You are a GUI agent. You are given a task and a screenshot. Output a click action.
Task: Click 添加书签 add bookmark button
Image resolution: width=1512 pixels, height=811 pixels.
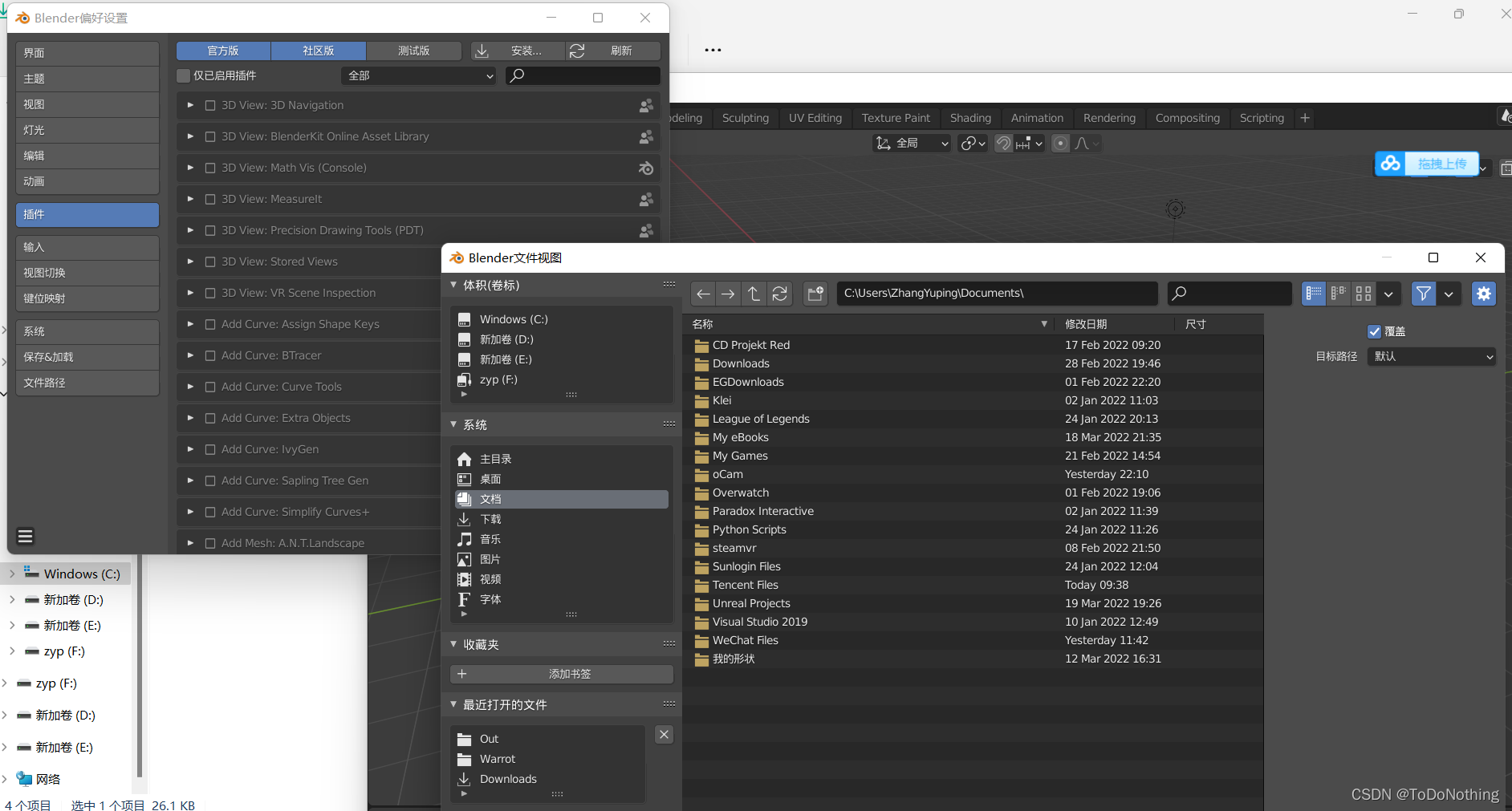click(562, 674)
